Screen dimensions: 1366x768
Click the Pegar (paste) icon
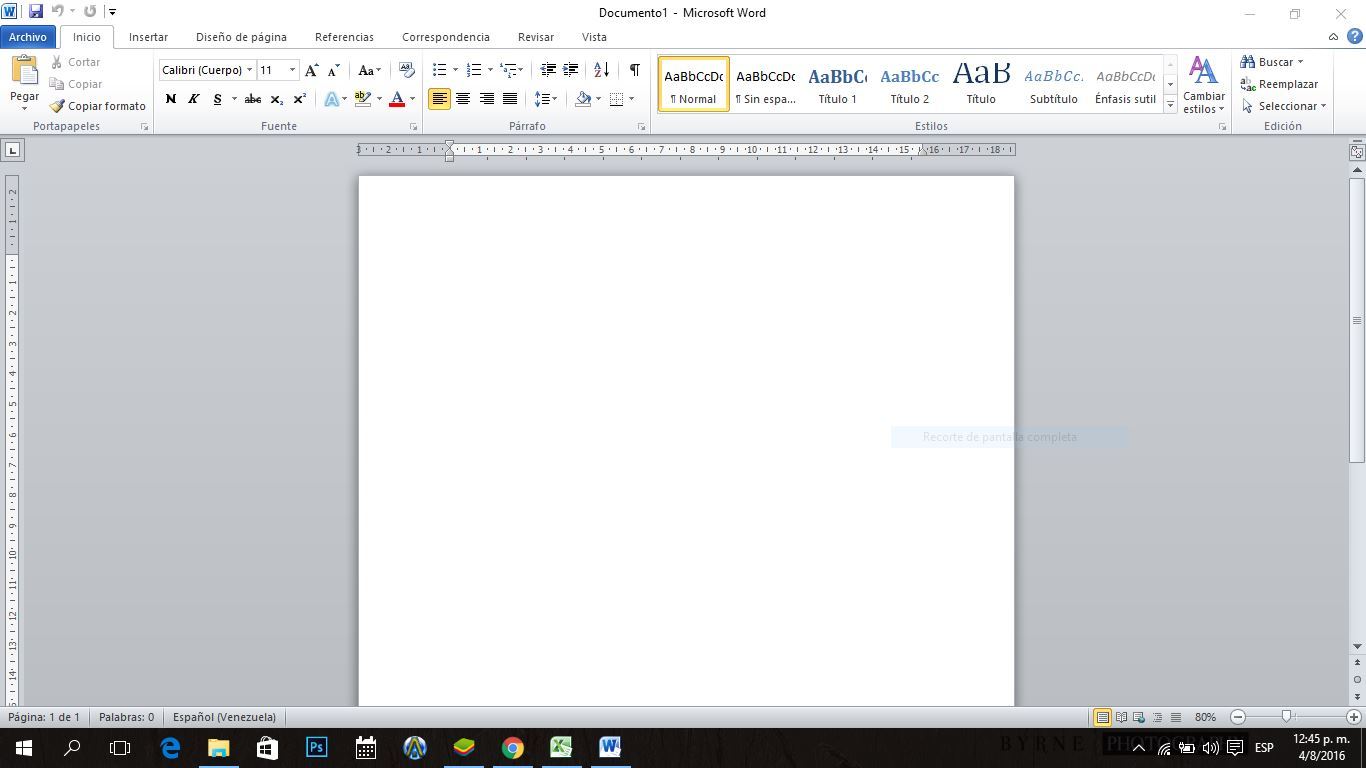click(x=24, y=72)
